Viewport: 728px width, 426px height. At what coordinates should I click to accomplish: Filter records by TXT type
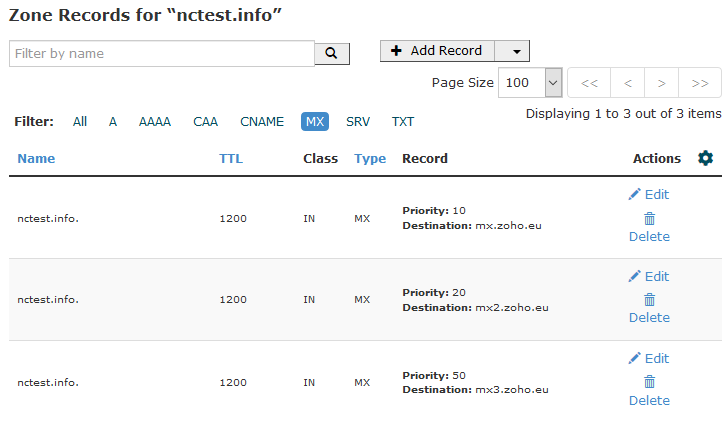pos(403,122)
